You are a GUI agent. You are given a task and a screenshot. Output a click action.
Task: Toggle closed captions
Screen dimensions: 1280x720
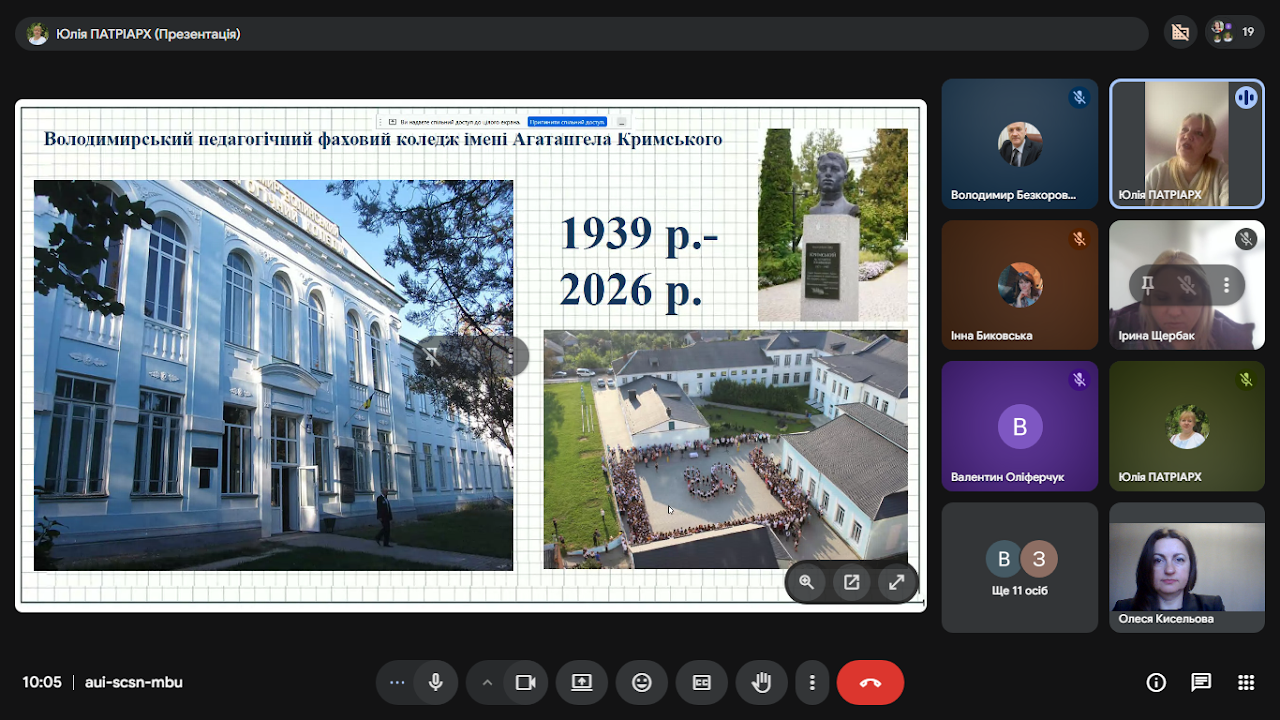point(702,682)
